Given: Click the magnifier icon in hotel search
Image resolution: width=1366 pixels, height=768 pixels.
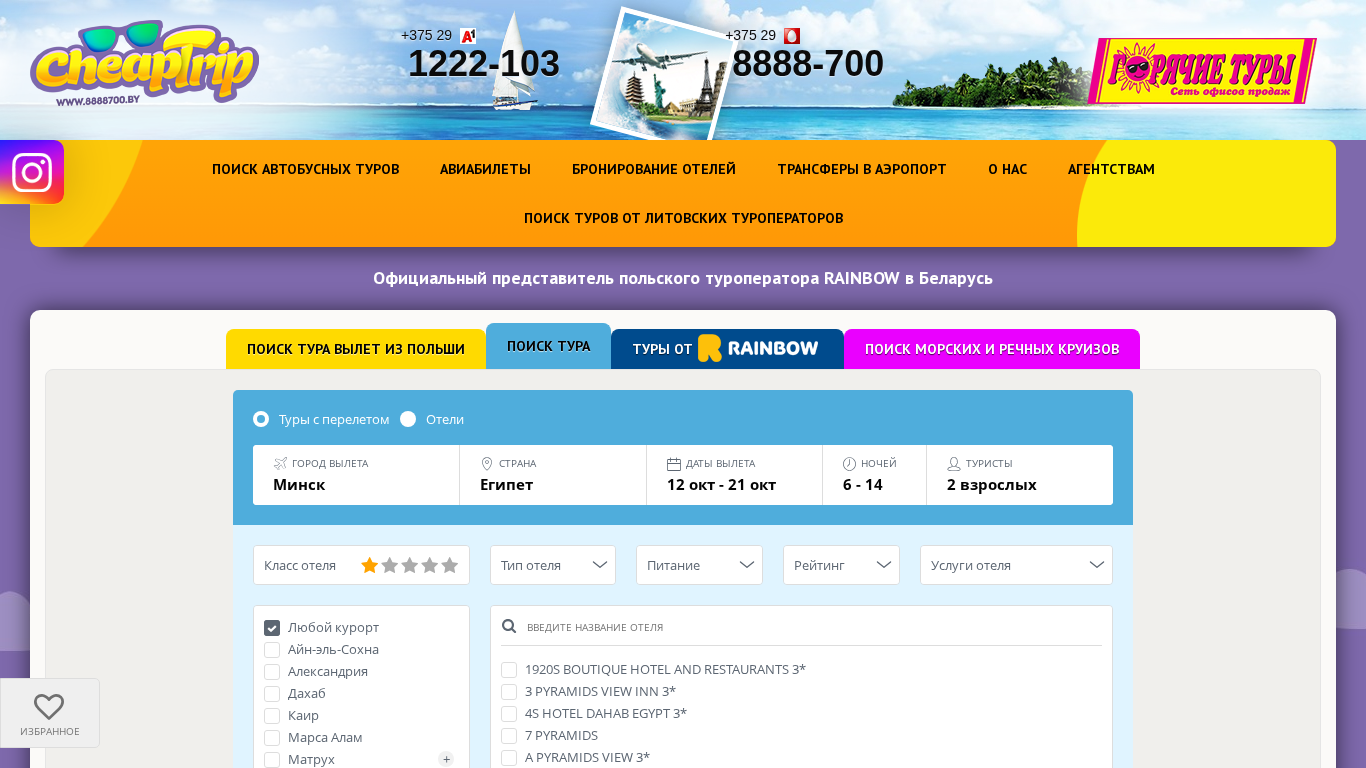Looking at the screenshot, I should click(509, 626).
